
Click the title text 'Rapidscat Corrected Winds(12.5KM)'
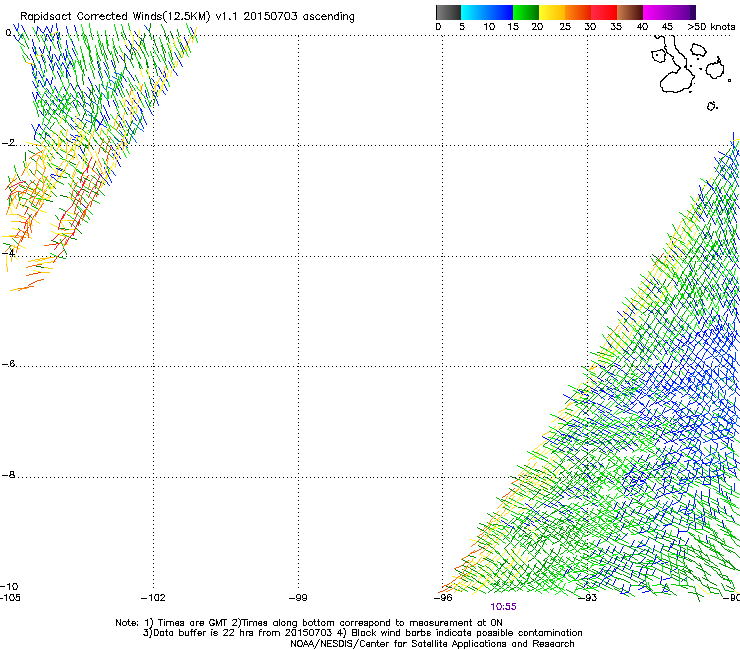coord(115,17)
